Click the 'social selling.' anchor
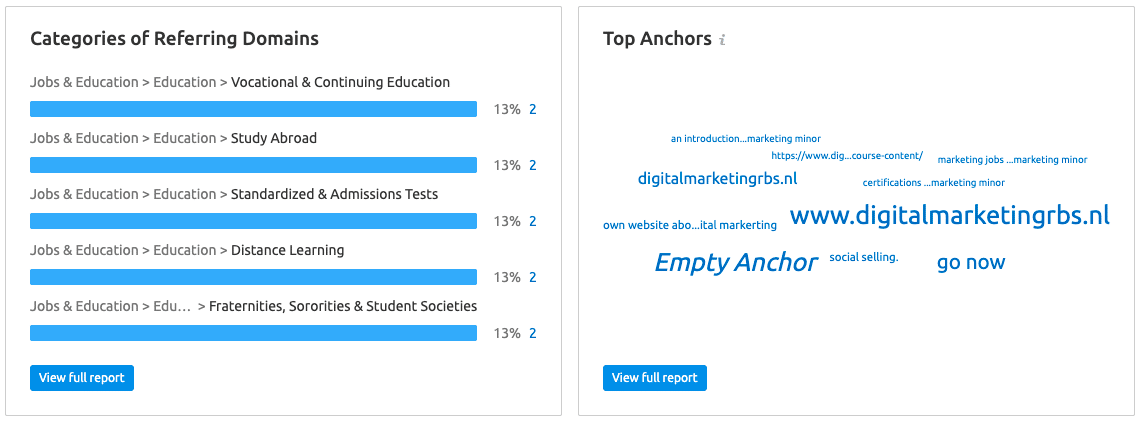 tap(864, 257)
